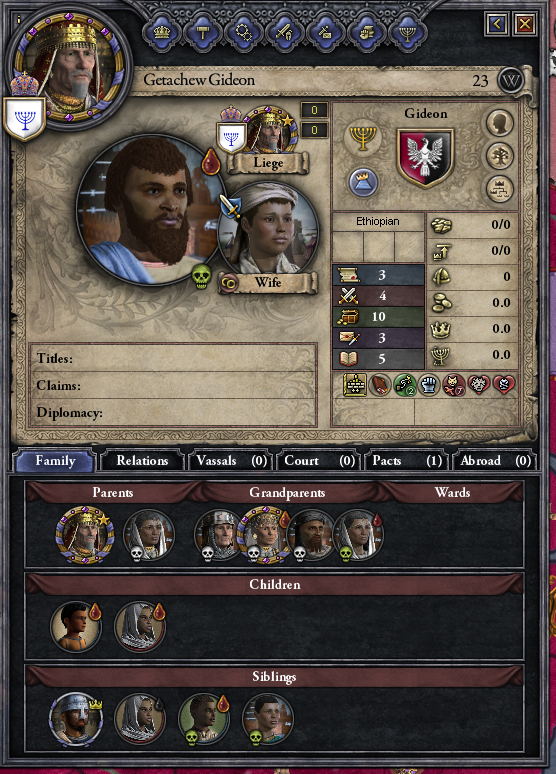Click the Liege portrait
This screenshot has width=556, height=774.
pyautogui.click(x=271, y=131)
